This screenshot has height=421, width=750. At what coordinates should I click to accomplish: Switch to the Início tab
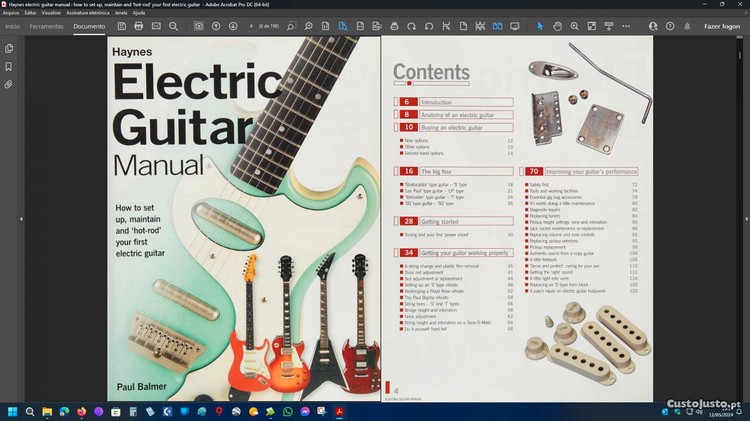12,25
